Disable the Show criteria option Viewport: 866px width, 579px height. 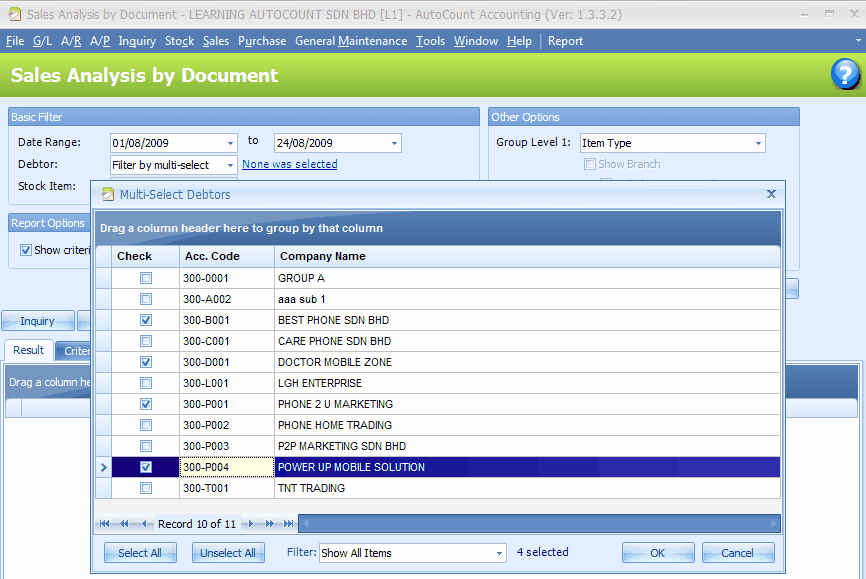[x=24, y=250]
